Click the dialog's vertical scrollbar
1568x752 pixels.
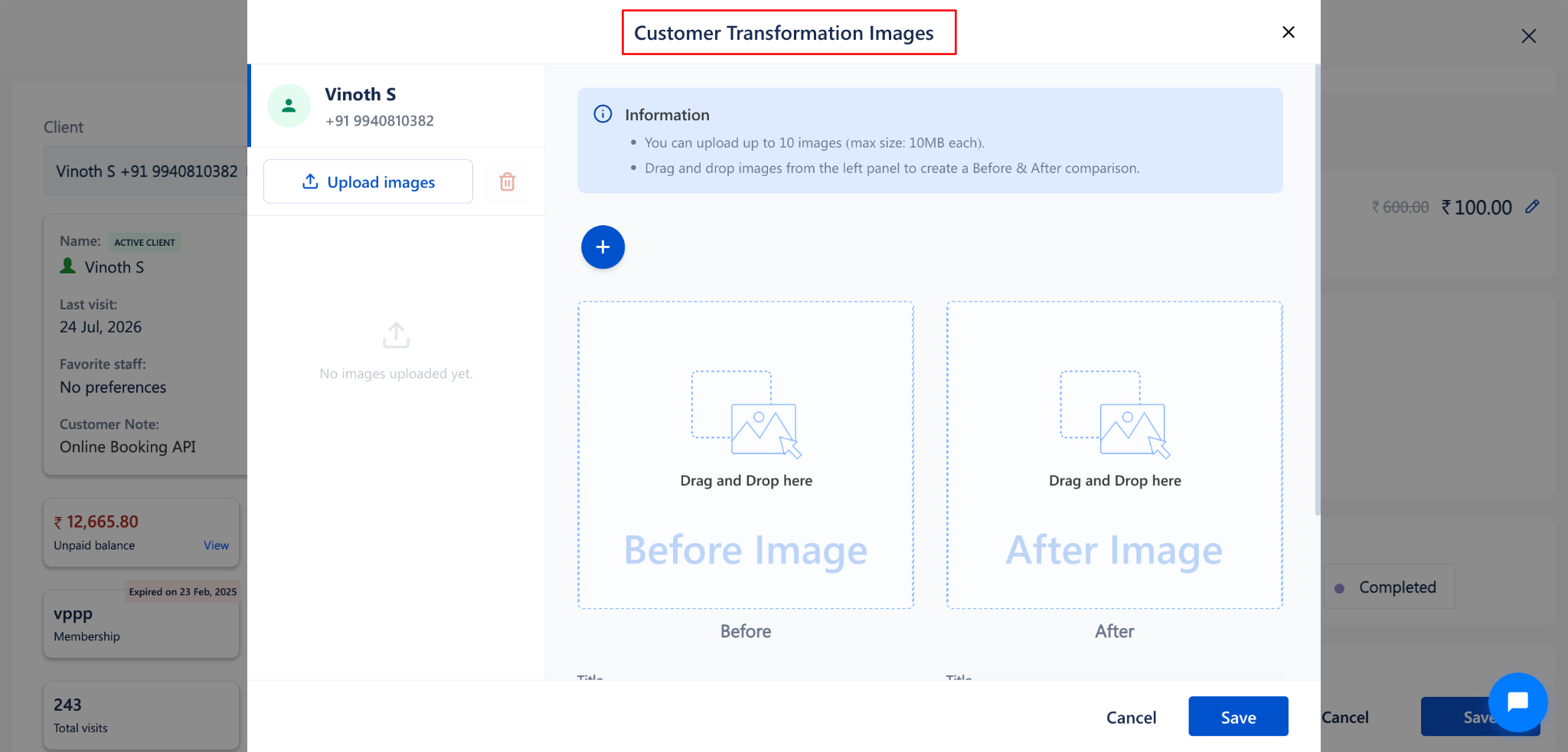pyautogui.click(x=1318, y=291)
